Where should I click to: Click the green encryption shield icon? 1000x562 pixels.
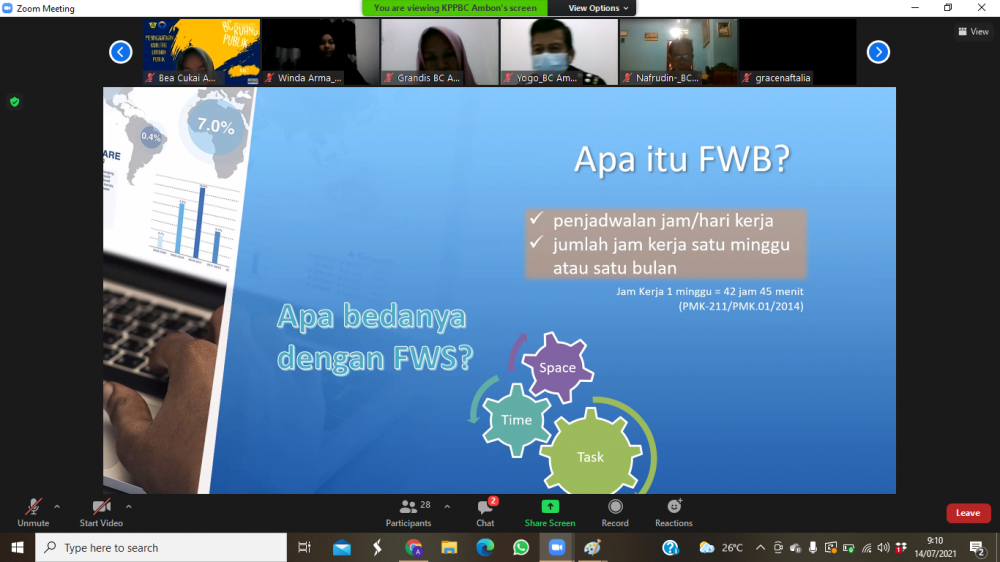14,102
